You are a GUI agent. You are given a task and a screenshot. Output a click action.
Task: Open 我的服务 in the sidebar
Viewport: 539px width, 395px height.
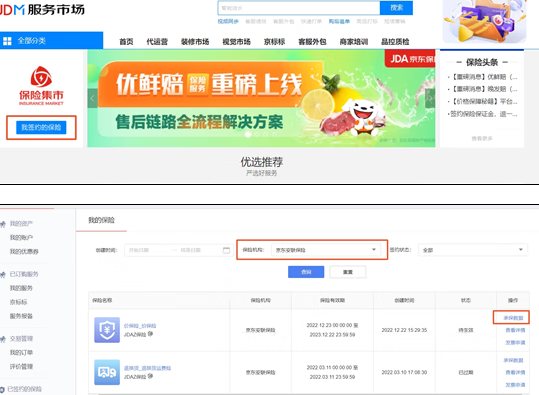(21, 288)
